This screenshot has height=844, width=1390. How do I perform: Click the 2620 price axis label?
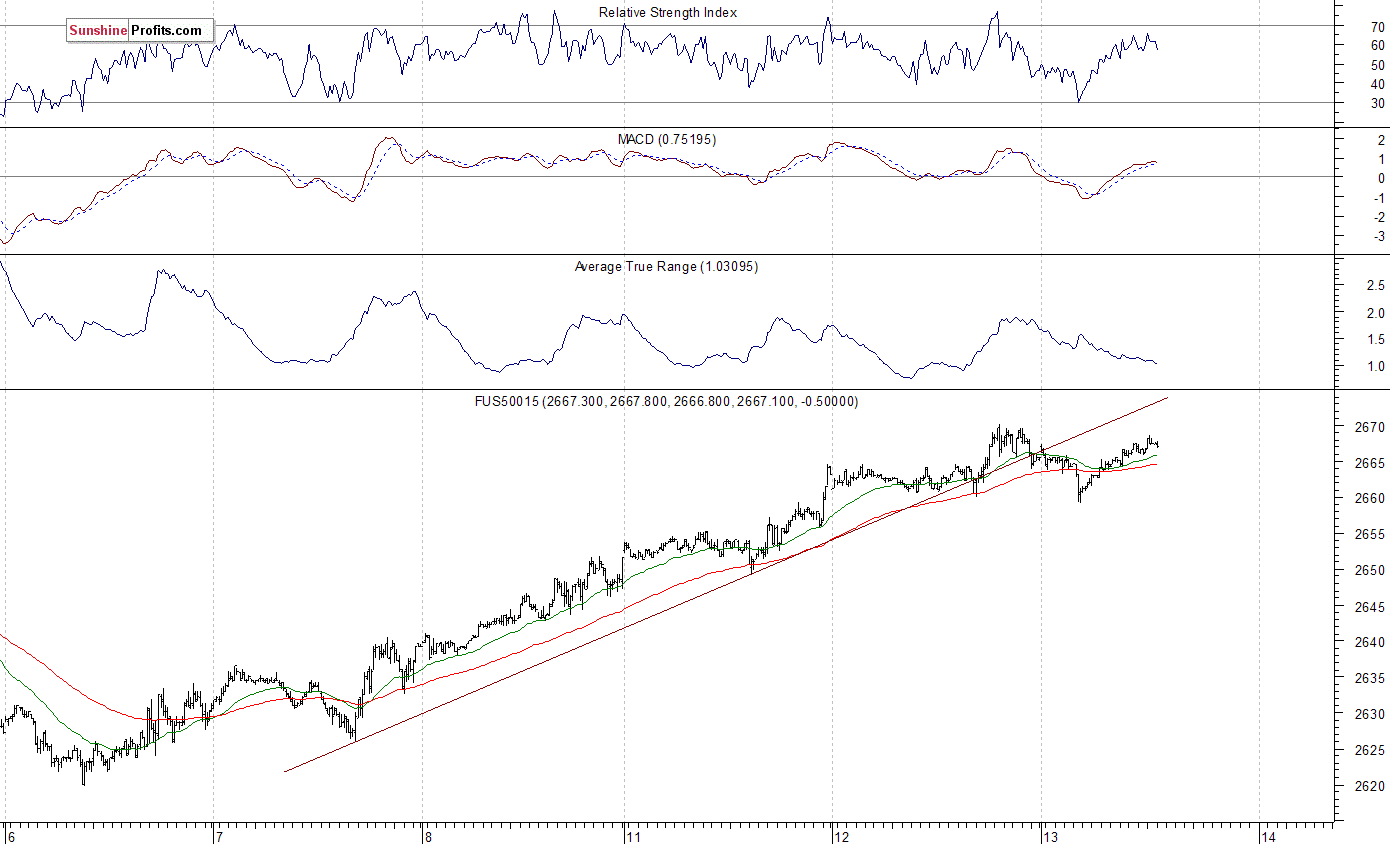click(1370, 786)
